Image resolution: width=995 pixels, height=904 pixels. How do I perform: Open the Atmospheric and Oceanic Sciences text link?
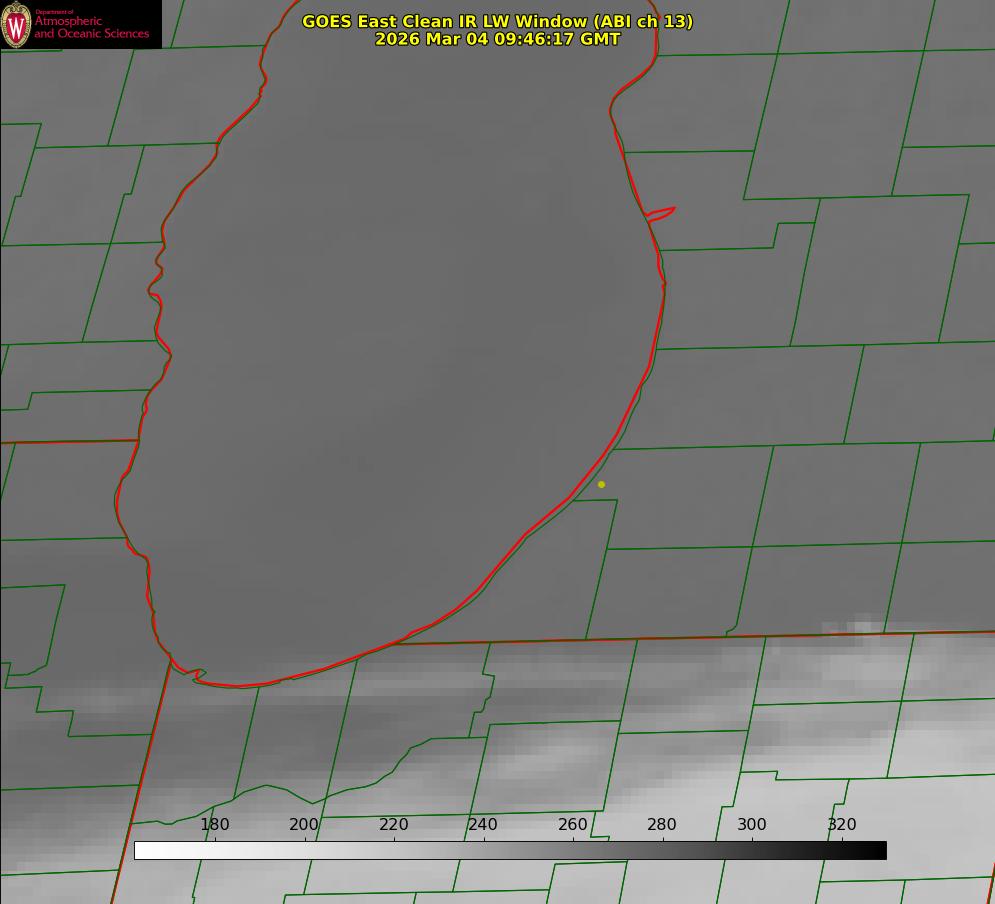(92, 28)
